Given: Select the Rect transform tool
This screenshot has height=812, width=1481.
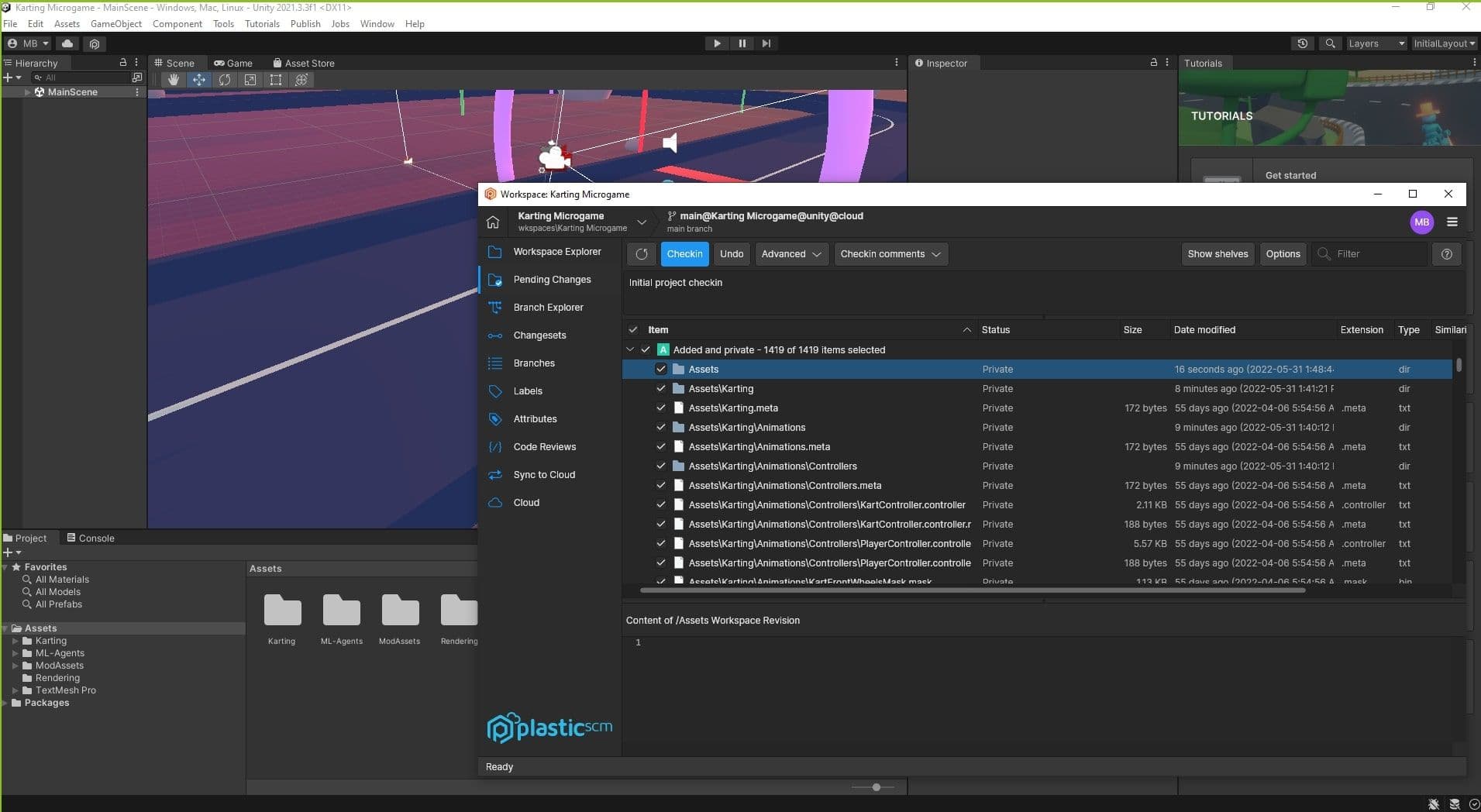Looking at the screenshot, I should pos(276,80).
